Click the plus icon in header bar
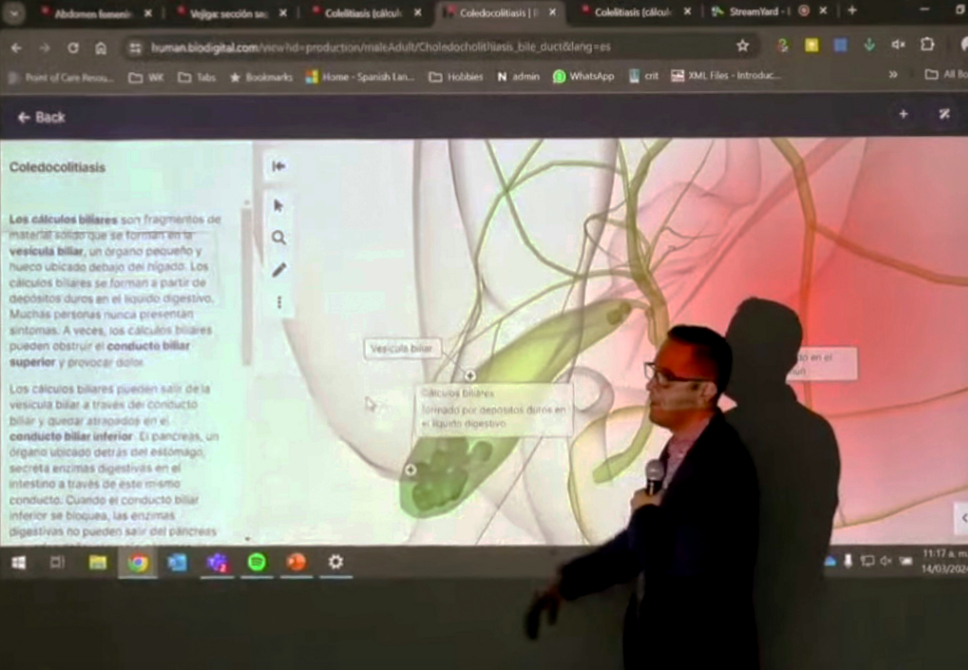This screenshot has width=968, height=670. (903, 114)
